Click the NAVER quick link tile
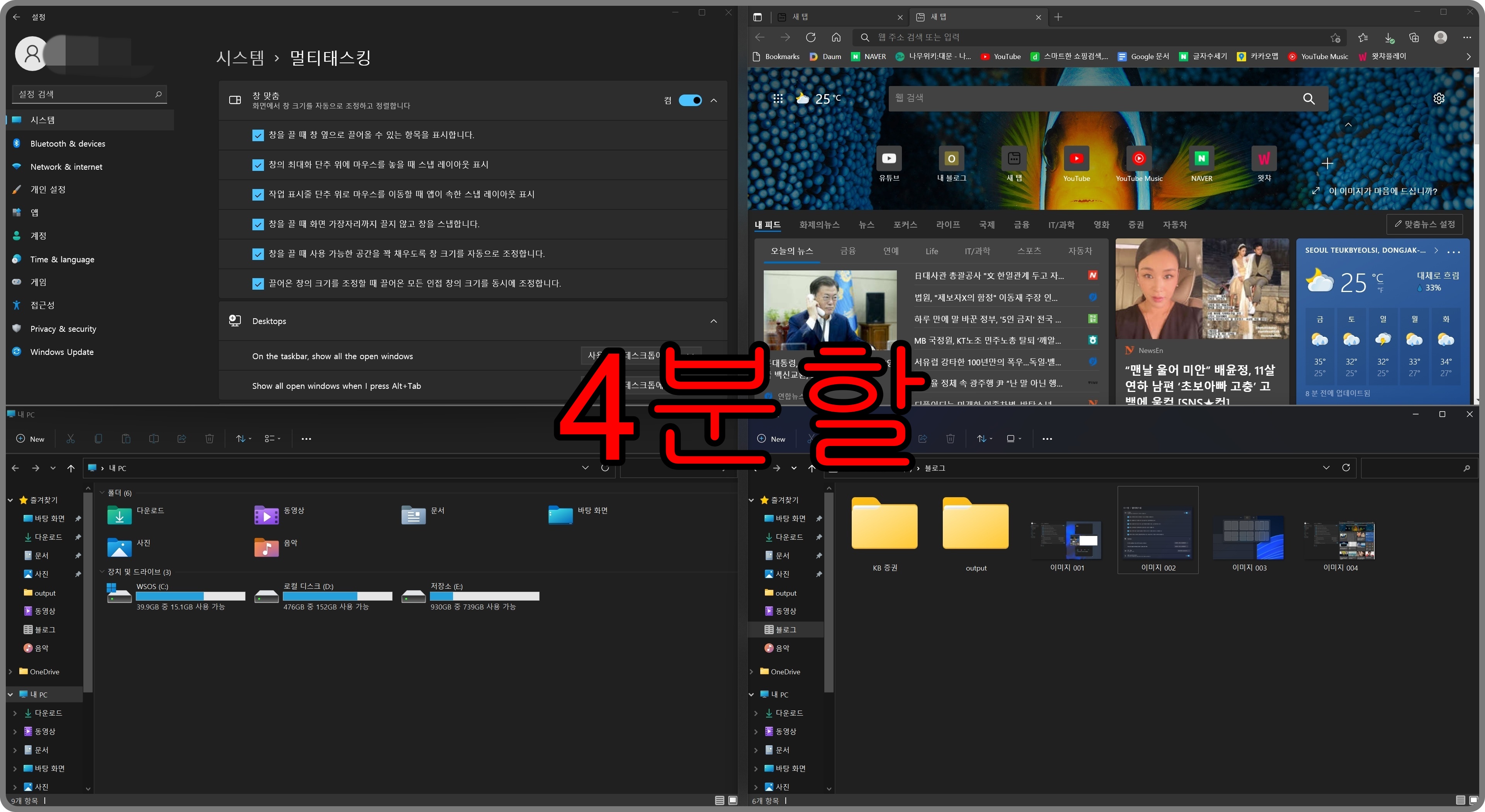The image size is (1485, 812). coord(1201,159)
